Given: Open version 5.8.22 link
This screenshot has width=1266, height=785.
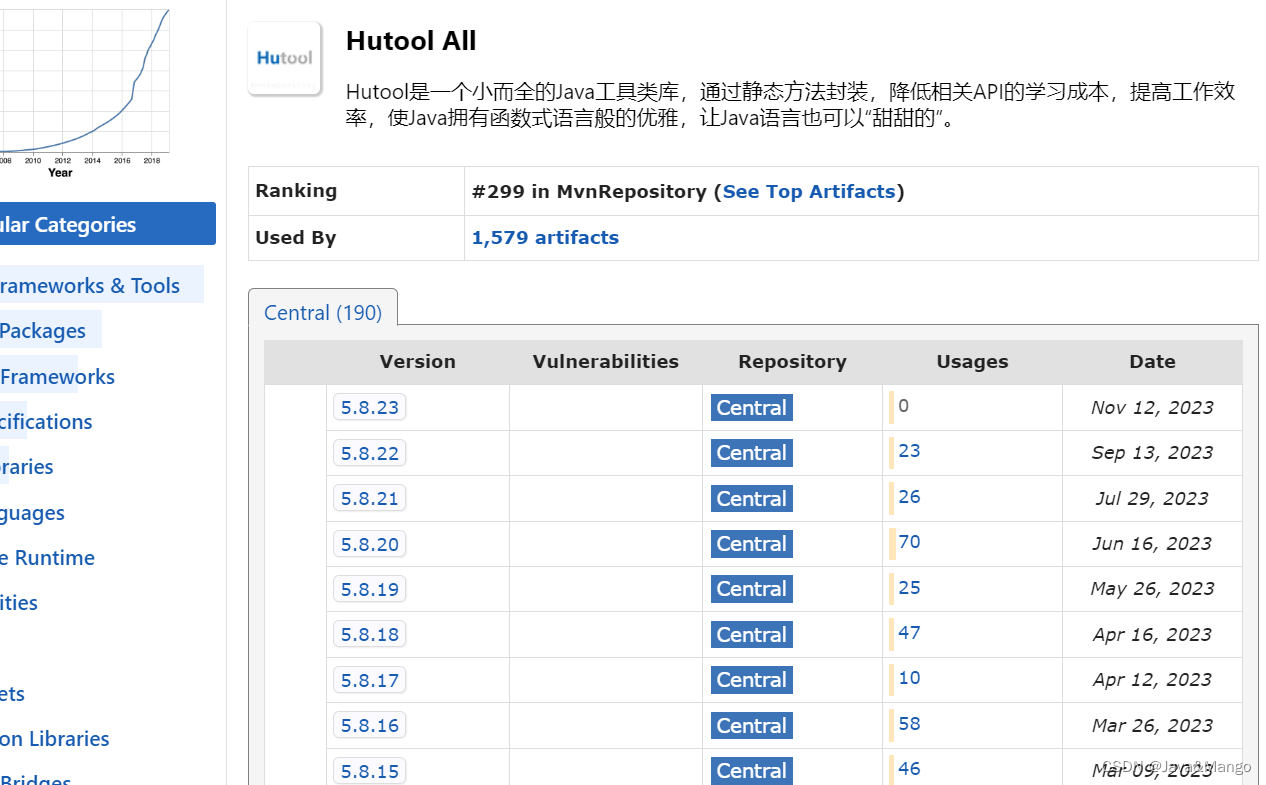Looking at the screenshot, I should point(370,453).
